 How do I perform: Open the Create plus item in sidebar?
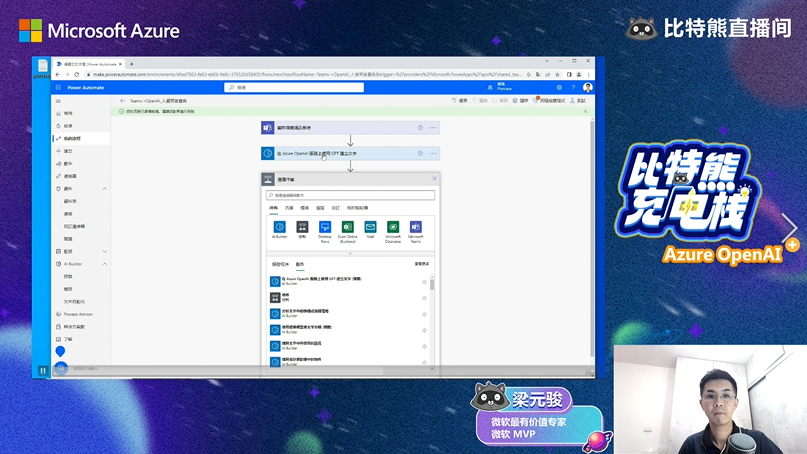(x=65, y=151)
